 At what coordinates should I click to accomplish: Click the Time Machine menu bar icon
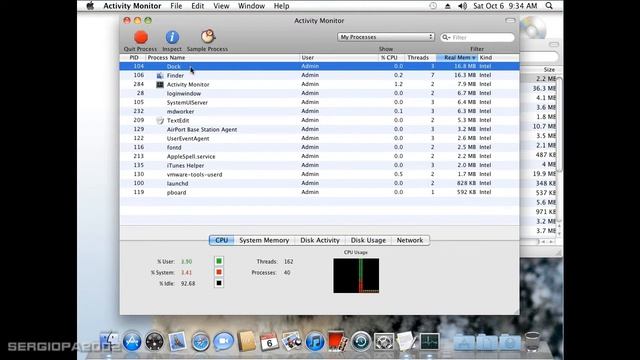click(x=433, y=6)
